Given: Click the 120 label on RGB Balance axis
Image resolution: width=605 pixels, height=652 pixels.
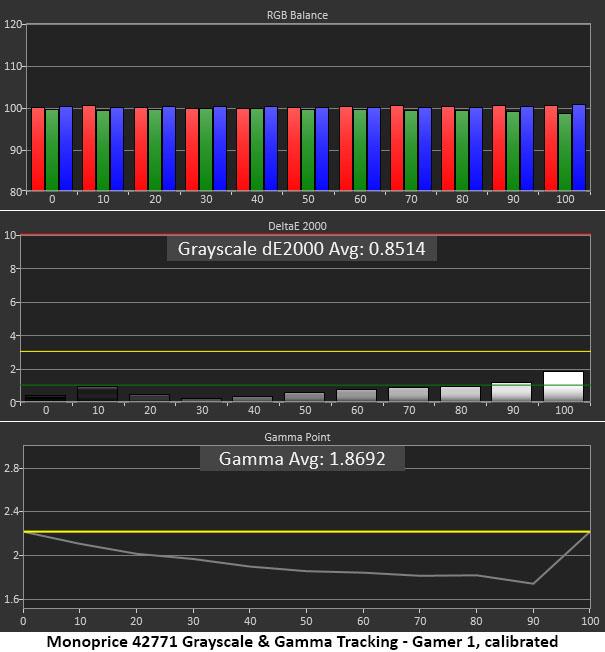Looking at the screenshot, I should tap(12, 24).
